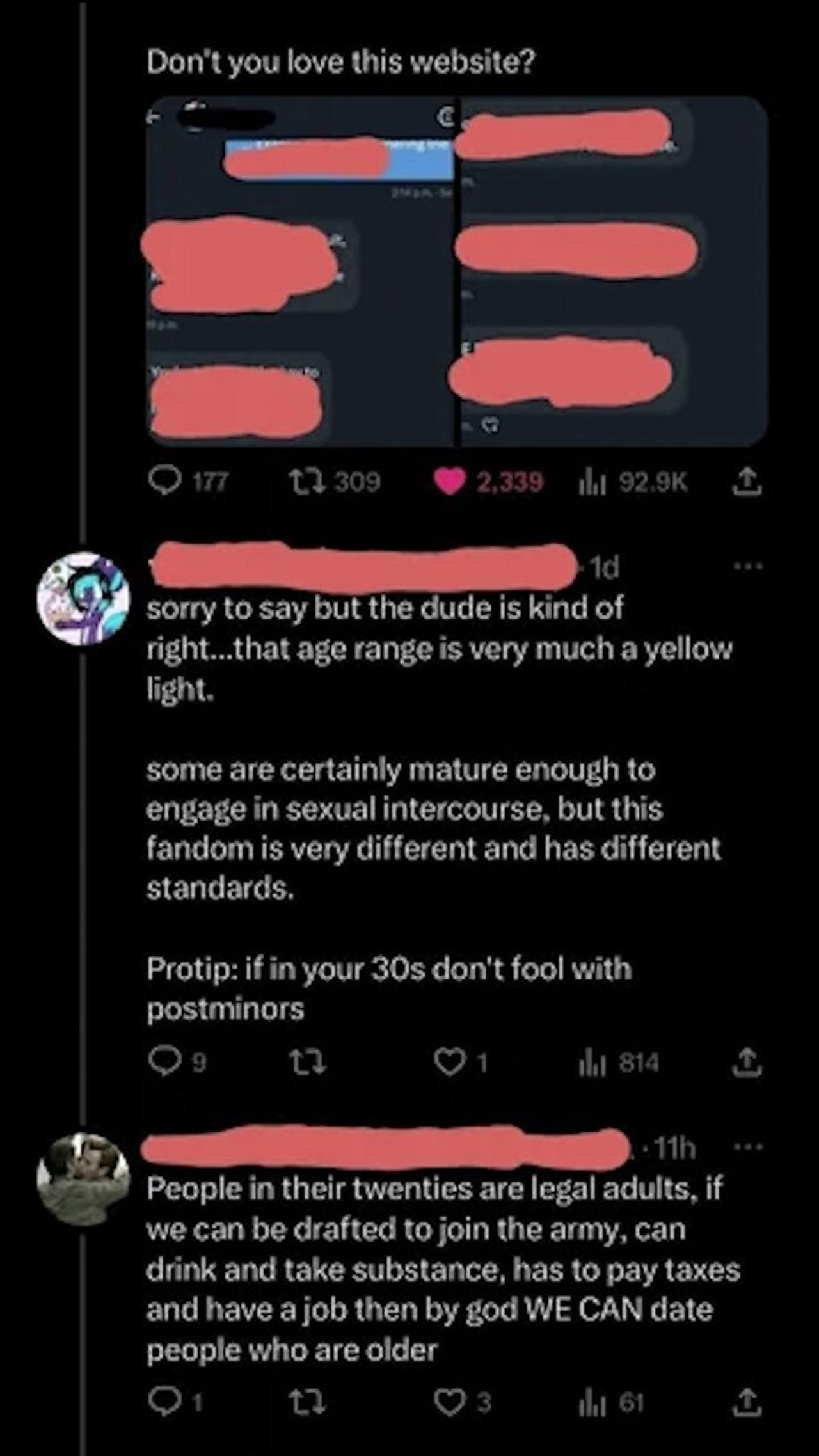819x1456 pixels.
Task: Repost the yellow light comment
Action: (x=309, y=1063)
